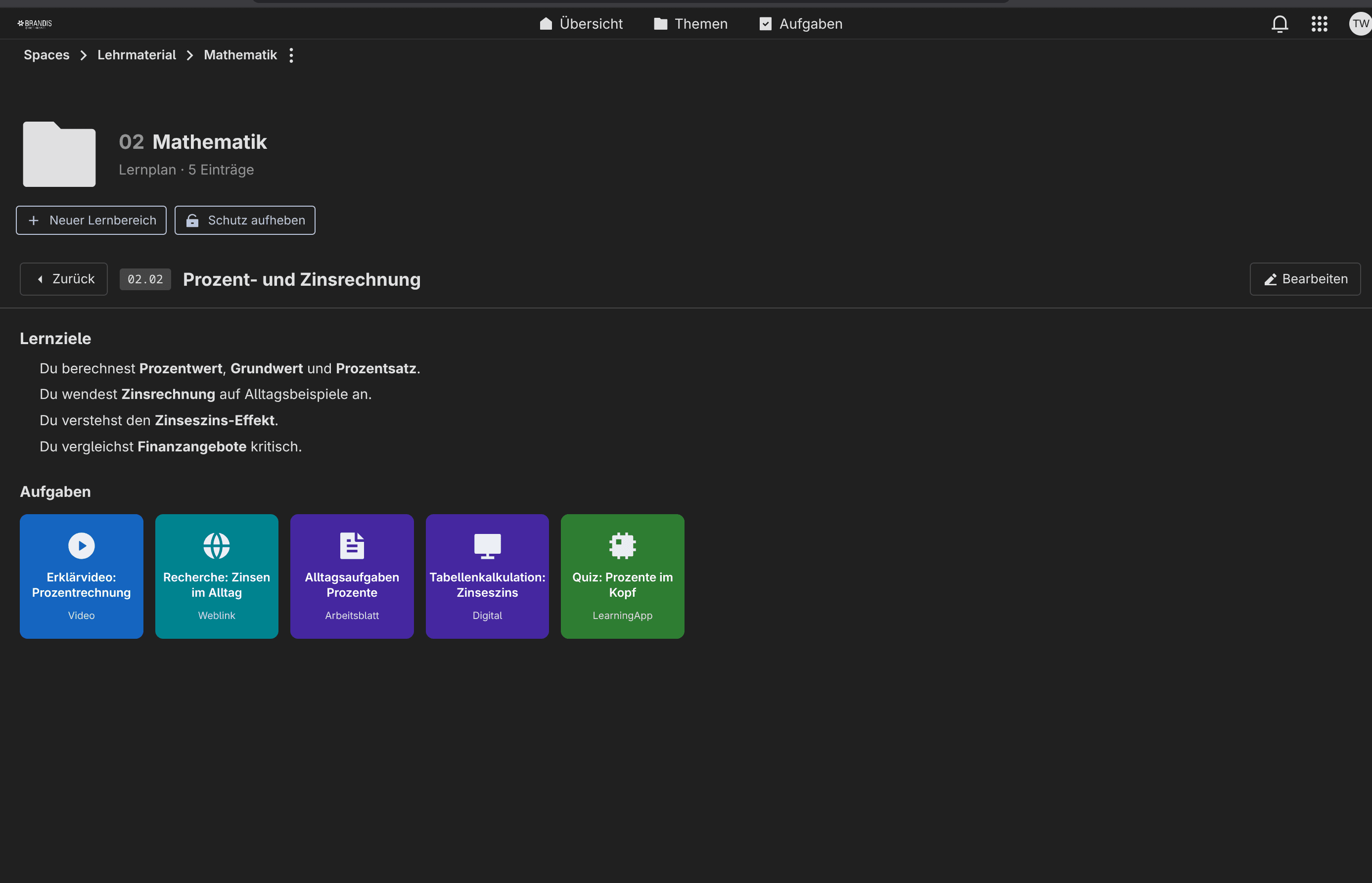Create a Neuer Lernbereich
The width and height of the screenshot is (1372, 883).
[x=91, y=220]
